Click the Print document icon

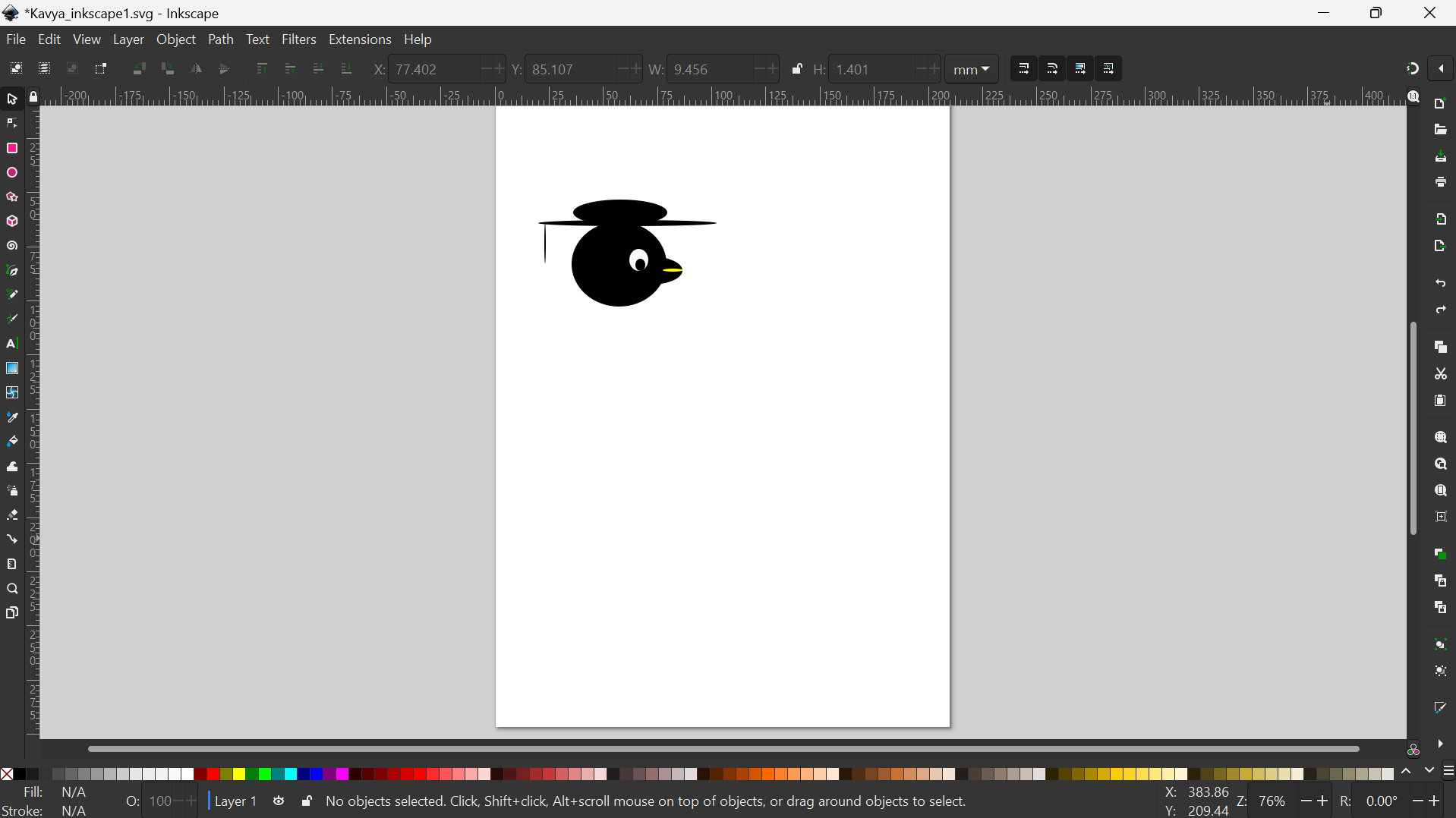click(1441, 183)
